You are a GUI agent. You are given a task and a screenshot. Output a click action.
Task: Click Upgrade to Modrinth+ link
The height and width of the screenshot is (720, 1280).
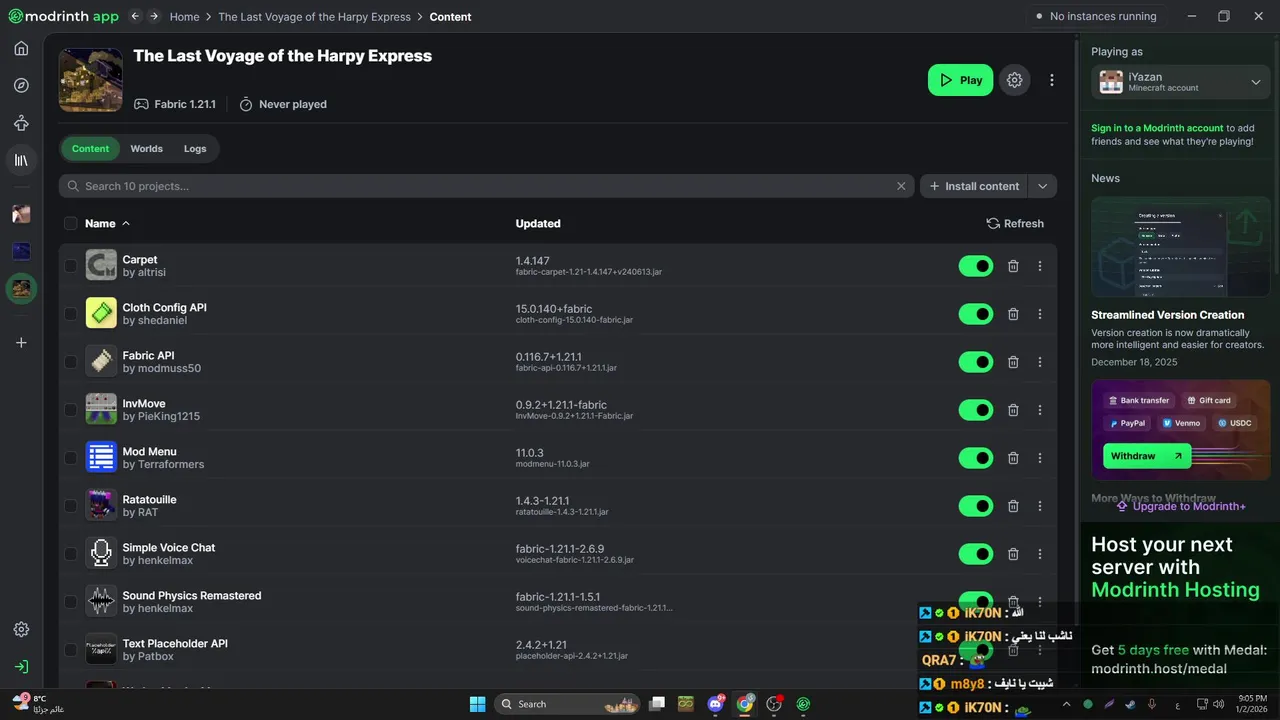[x=1180, y=506]
